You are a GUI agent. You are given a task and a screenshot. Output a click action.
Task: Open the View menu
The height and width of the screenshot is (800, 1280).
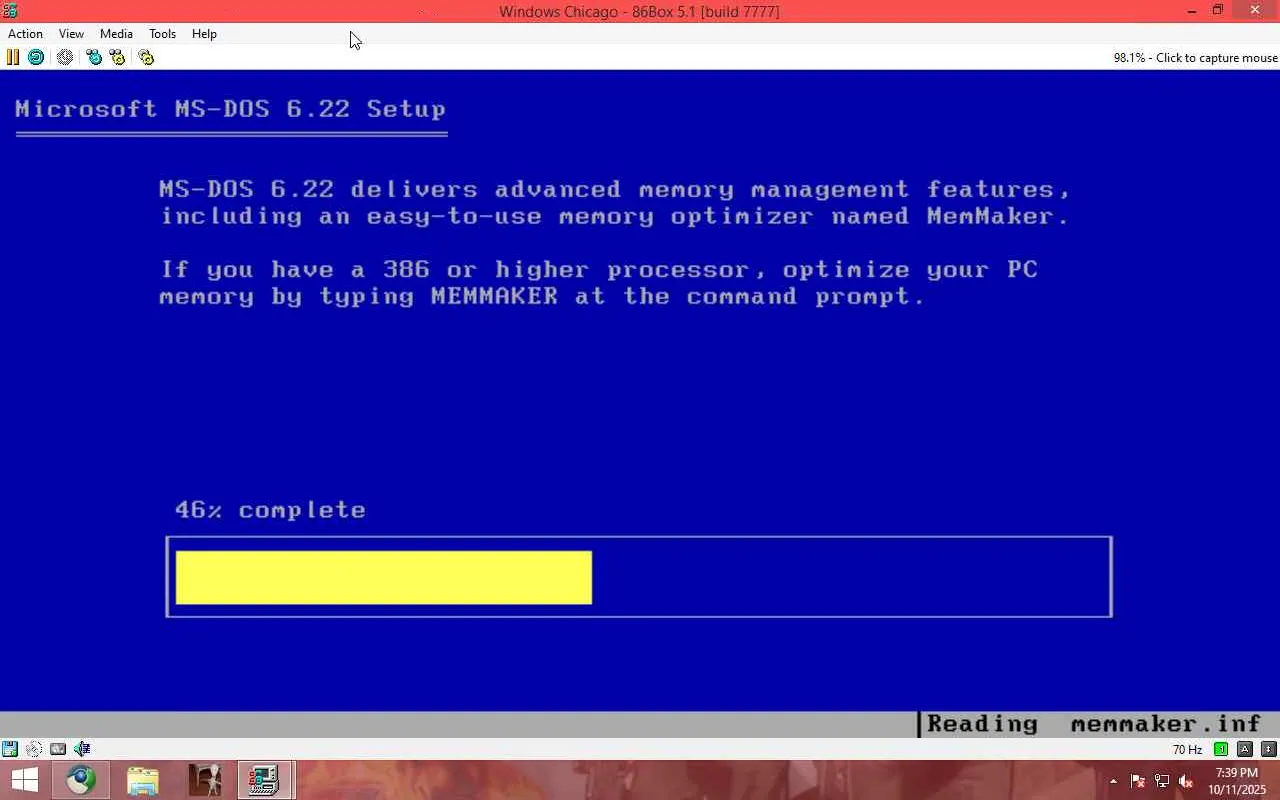[x=71, y=34]
